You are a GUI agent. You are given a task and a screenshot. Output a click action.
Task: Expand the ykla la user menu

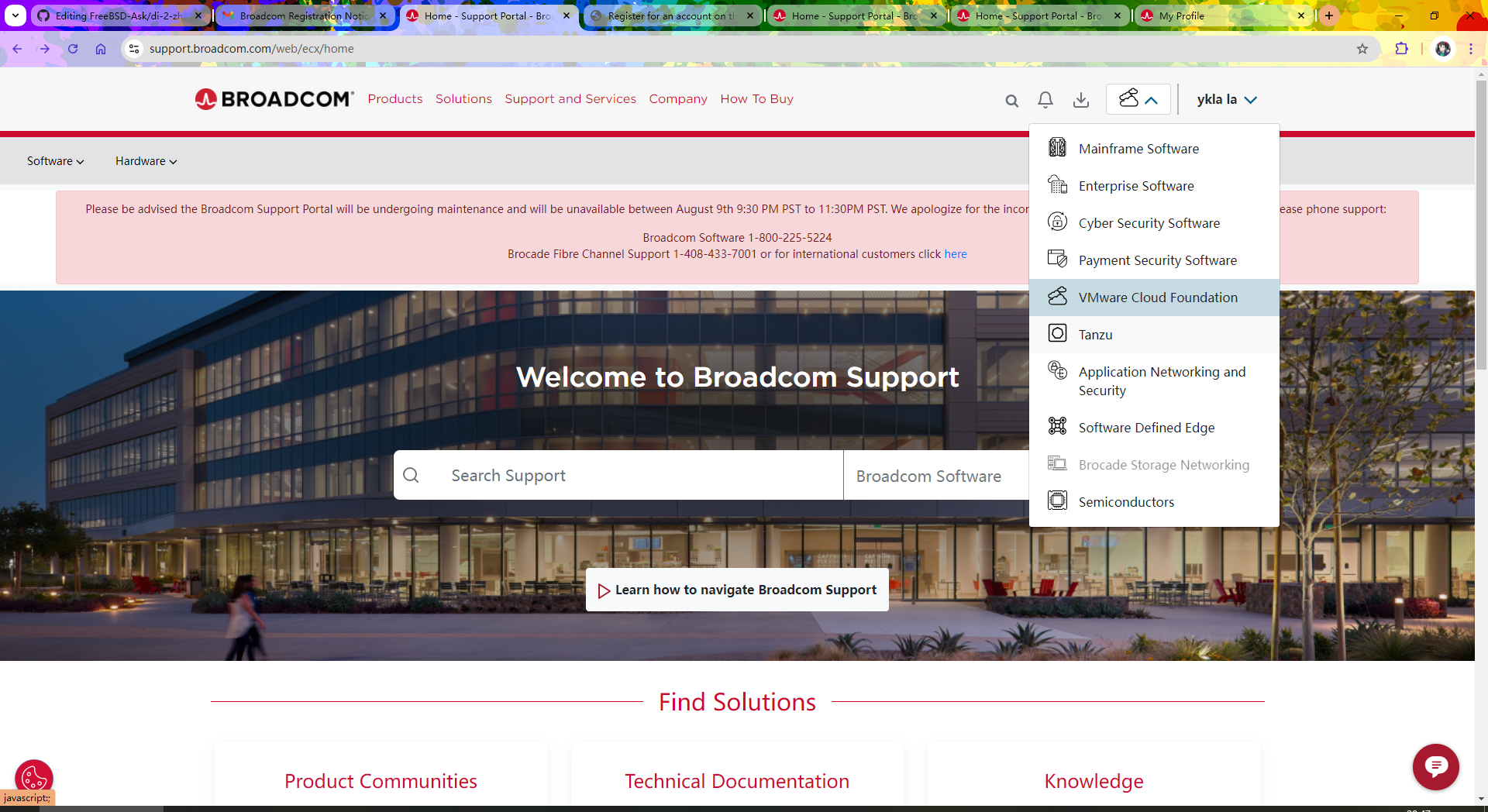click(1226, 99)
